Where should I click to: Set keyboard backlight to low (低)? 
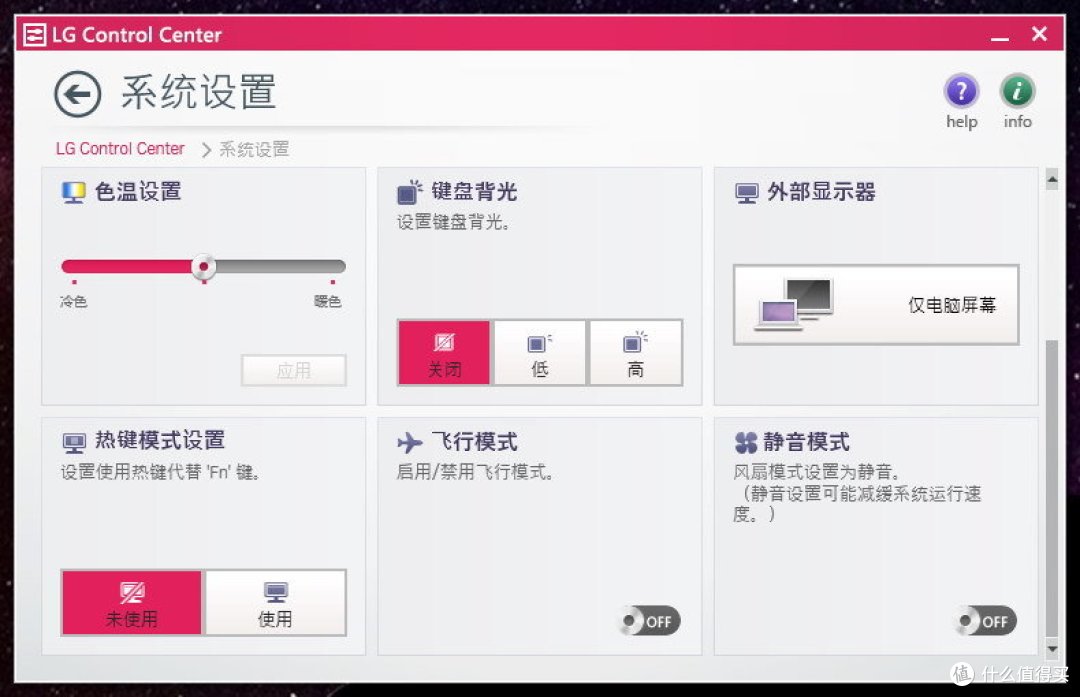coord(540,353)
